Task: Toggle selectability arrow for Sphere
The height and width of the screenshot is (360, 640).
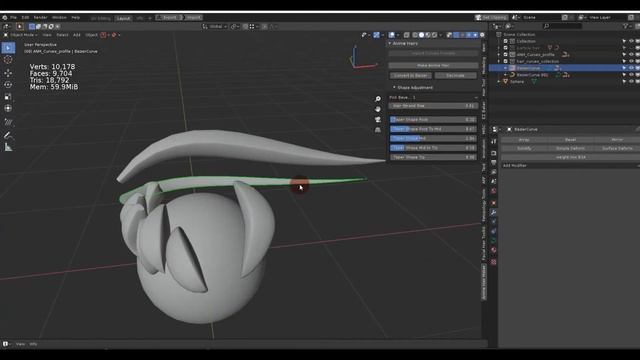Action: (624, 82)
